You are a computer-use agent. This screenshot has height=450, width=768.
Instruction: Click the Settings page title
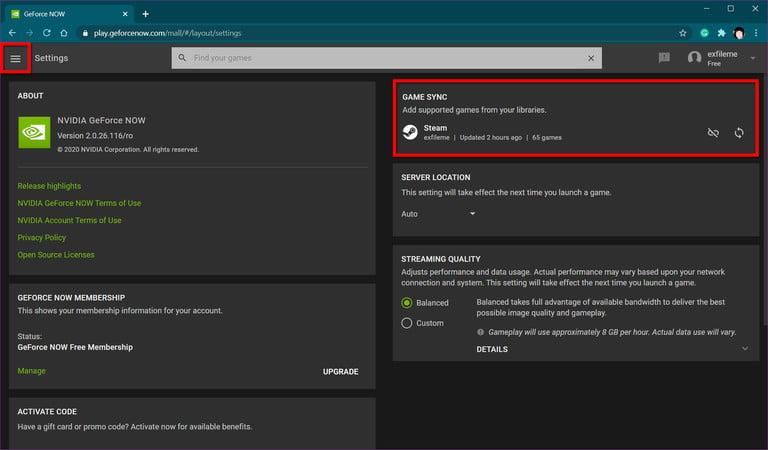coord(51,58)
